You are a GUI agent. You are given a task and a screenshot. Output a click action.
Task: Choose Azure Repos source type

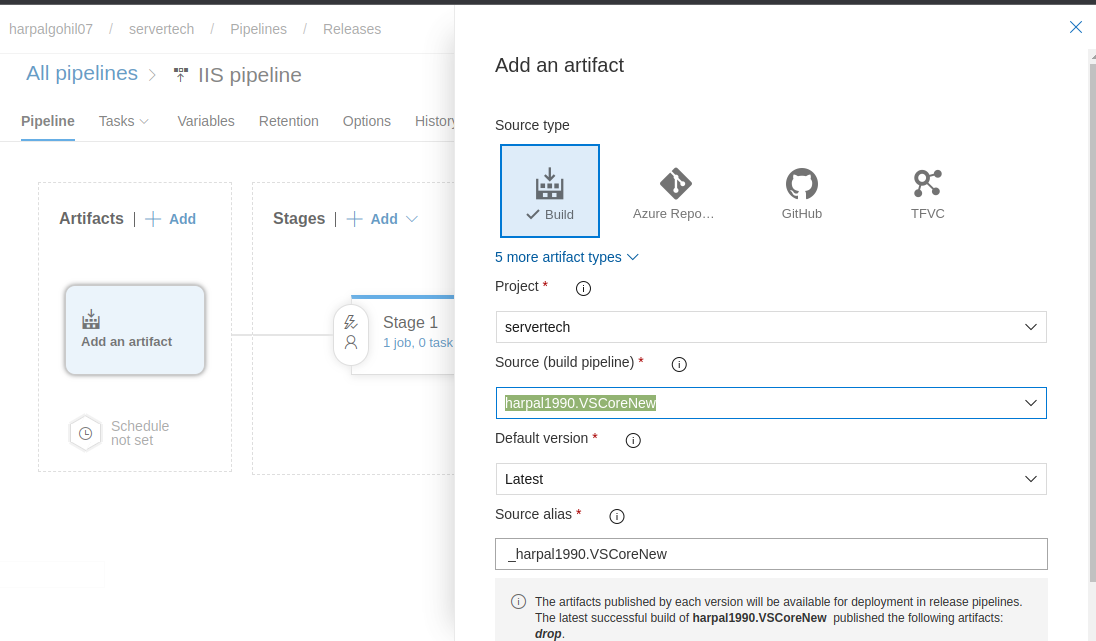pos(674,194)
